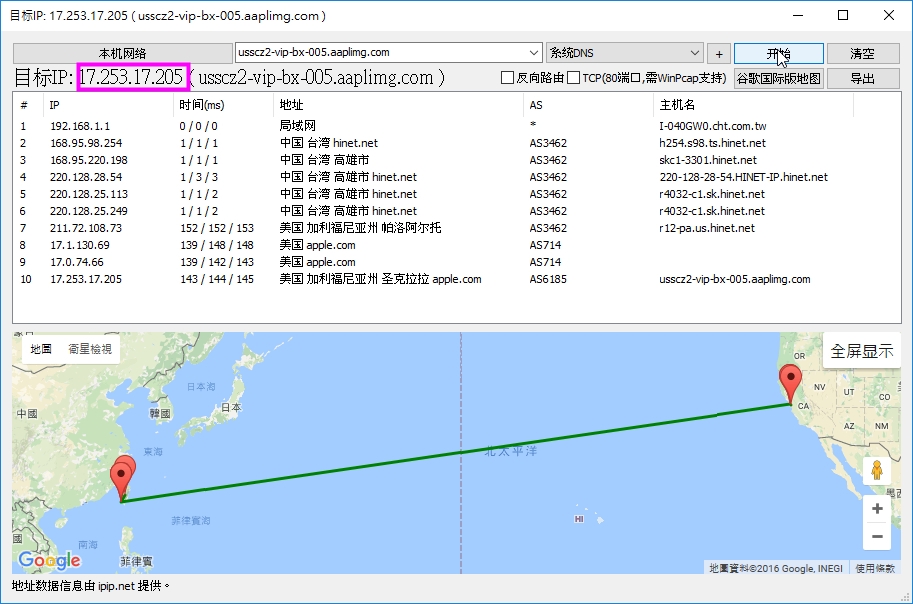Select the IP cell 17.1.130.69

(x=80, y=245)
